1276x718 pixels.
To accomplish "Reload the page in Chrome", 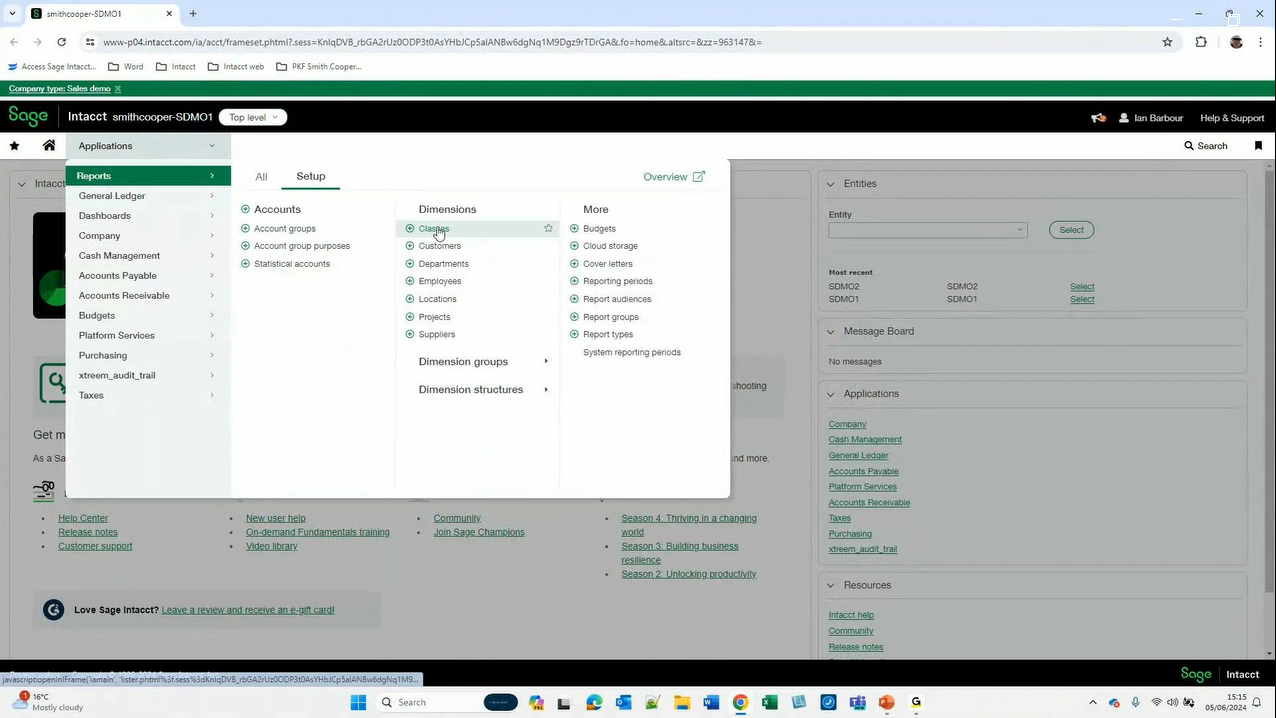I will [61, 42].
